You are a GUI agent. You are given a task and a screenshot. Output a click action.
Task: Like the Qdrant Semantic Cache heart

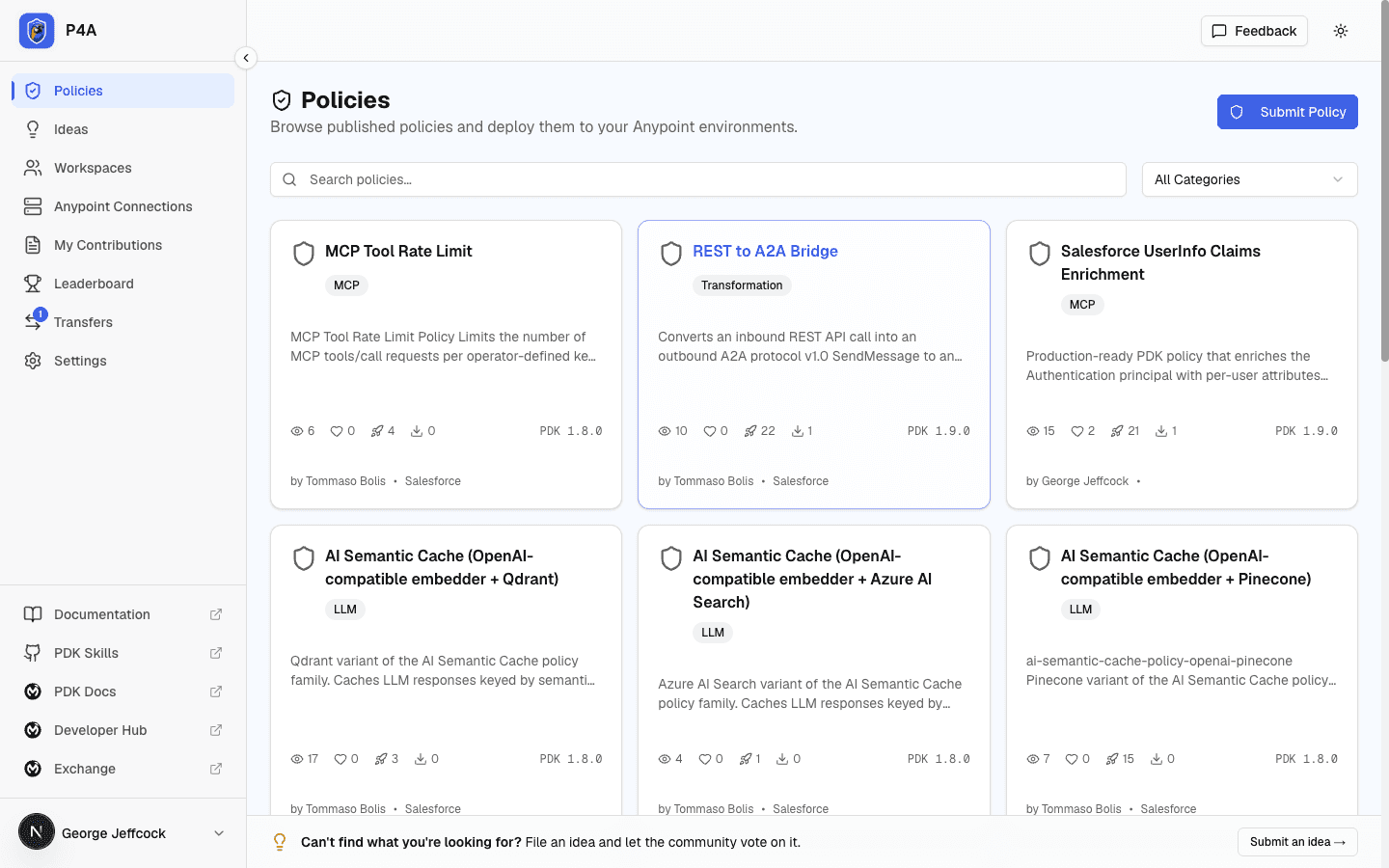click(340, 759)
